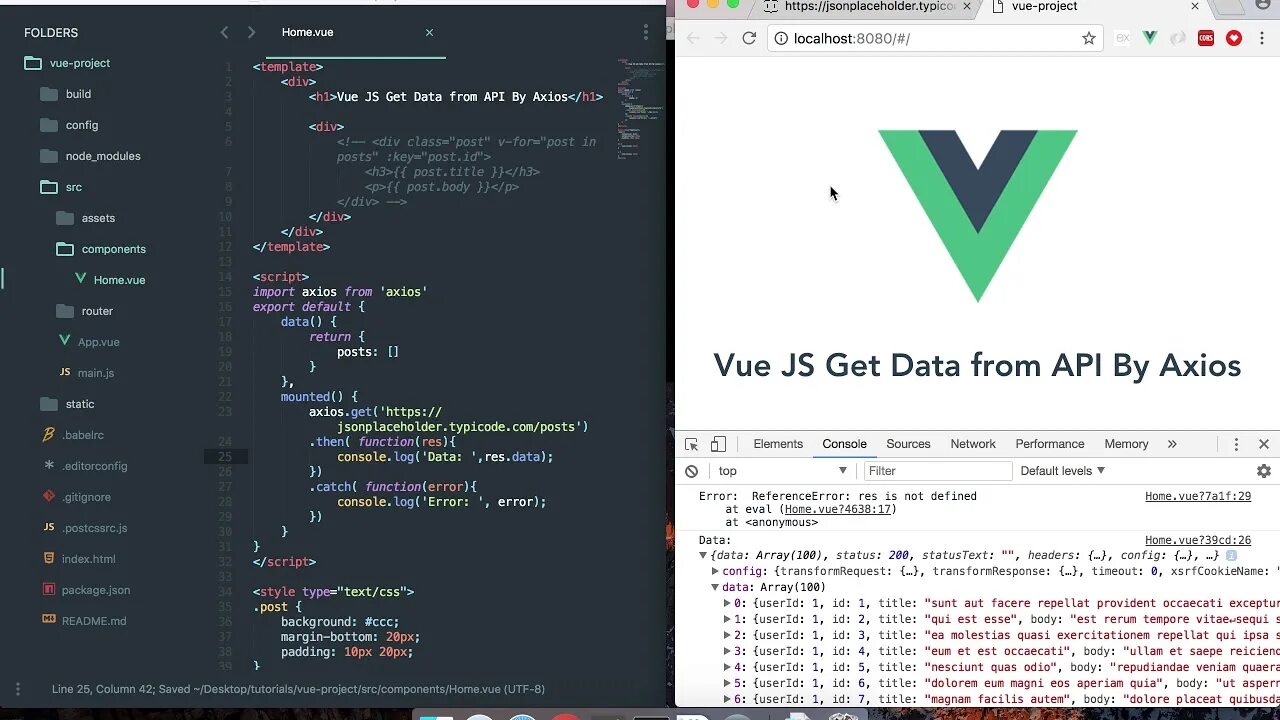Click the editor minimap on the right
The width and height of the screenshot is (1280, 720).
pos(640,110)
